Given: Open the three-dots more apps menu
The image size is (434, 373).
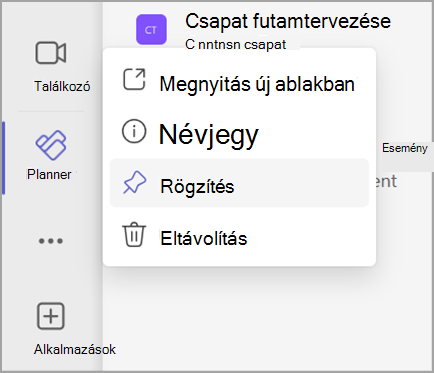Looking at the screenshot, I should point(51,241).
